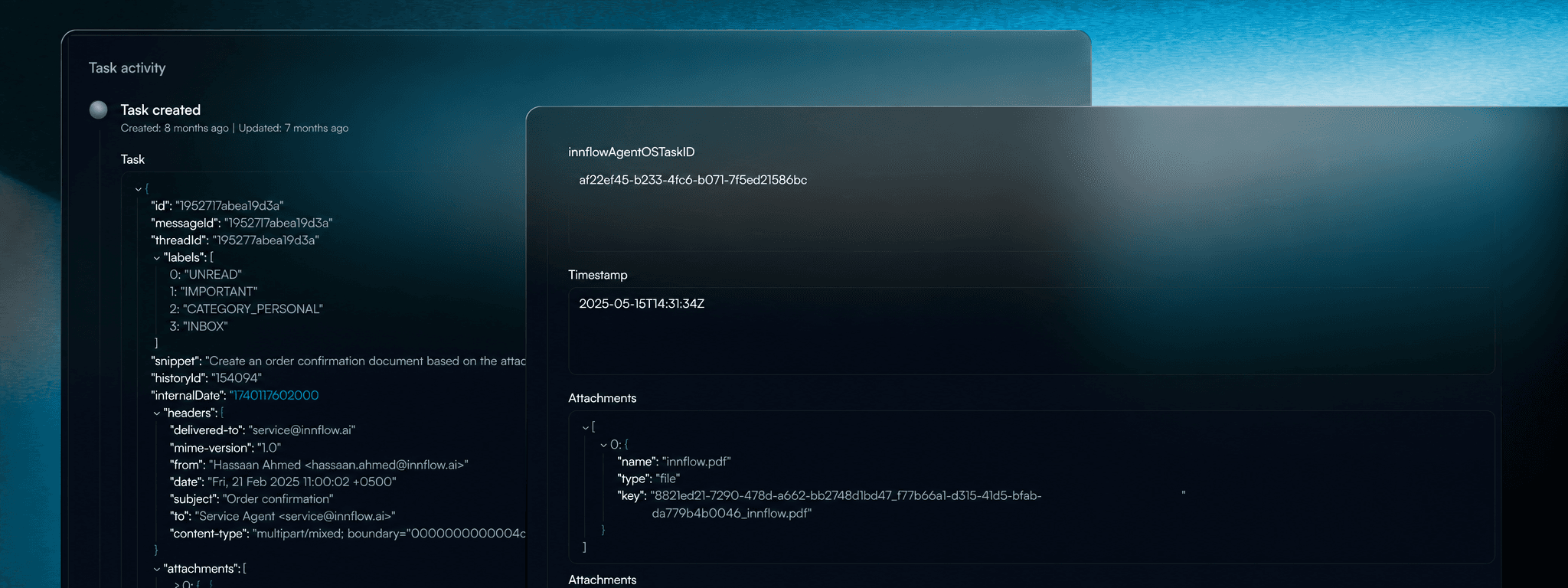Select label 3: "INBOX"
This screenshot has width=1568, height=588.
click(199, 327)
